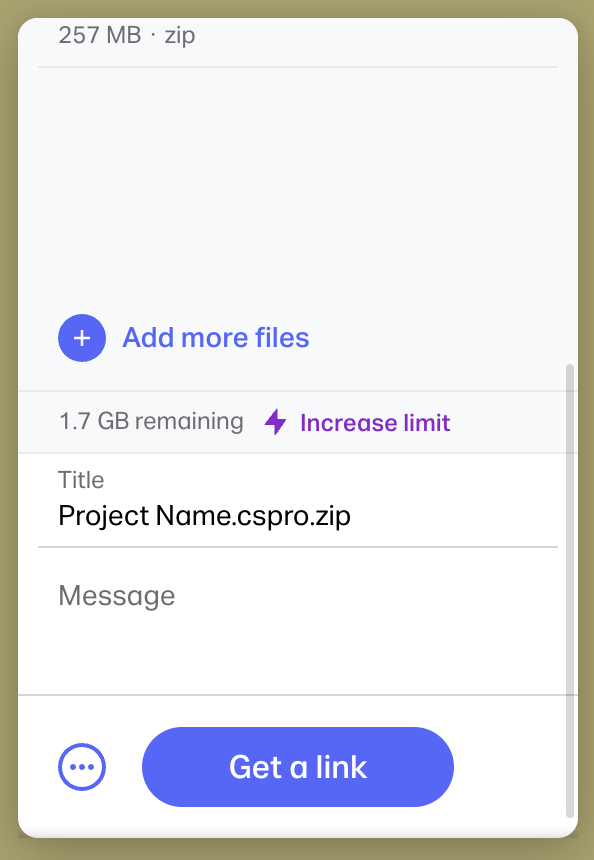This screenshot has width=594, height=860.
Task: Click the purple lightning bolt icon
Action: [275, 422]
